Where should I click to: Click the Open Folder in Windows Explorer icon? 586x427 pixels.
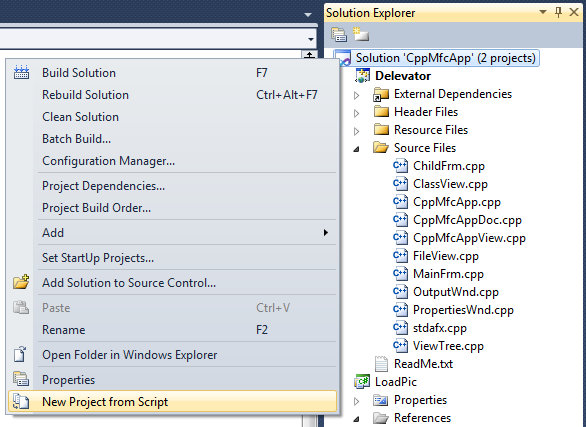[20, 354]
